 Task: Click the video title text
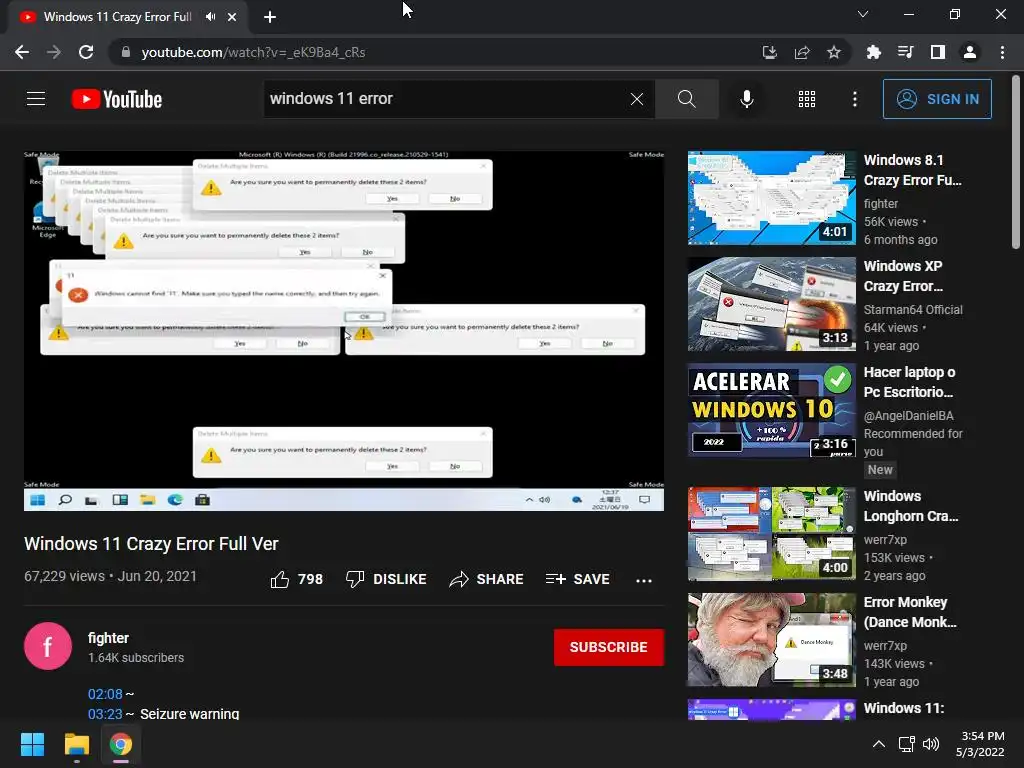coord(152,544)
